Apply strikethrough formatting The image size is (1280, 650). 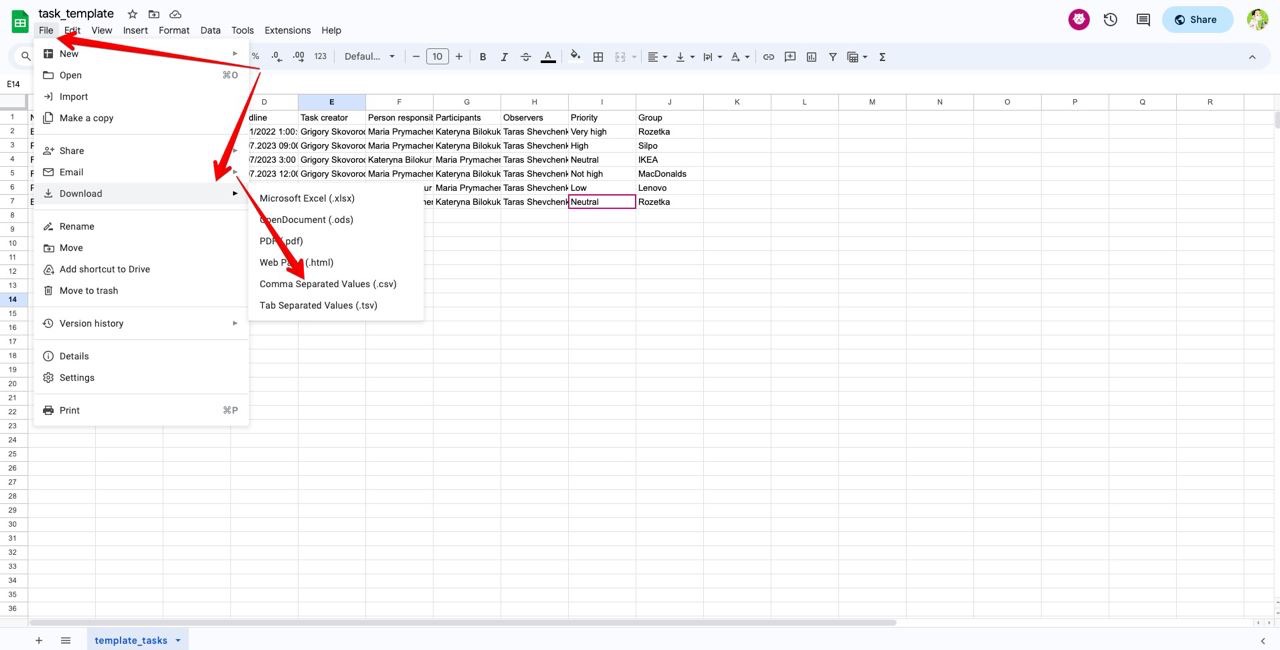526,57
